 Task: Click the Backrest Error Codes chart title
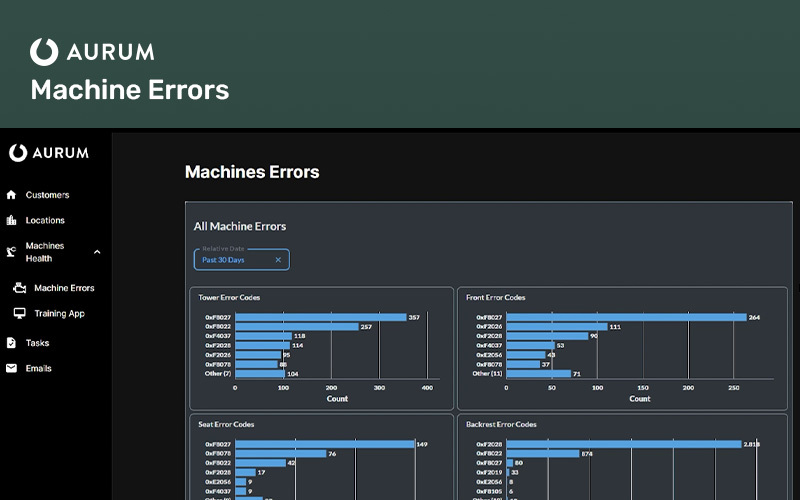coord(501,424)
